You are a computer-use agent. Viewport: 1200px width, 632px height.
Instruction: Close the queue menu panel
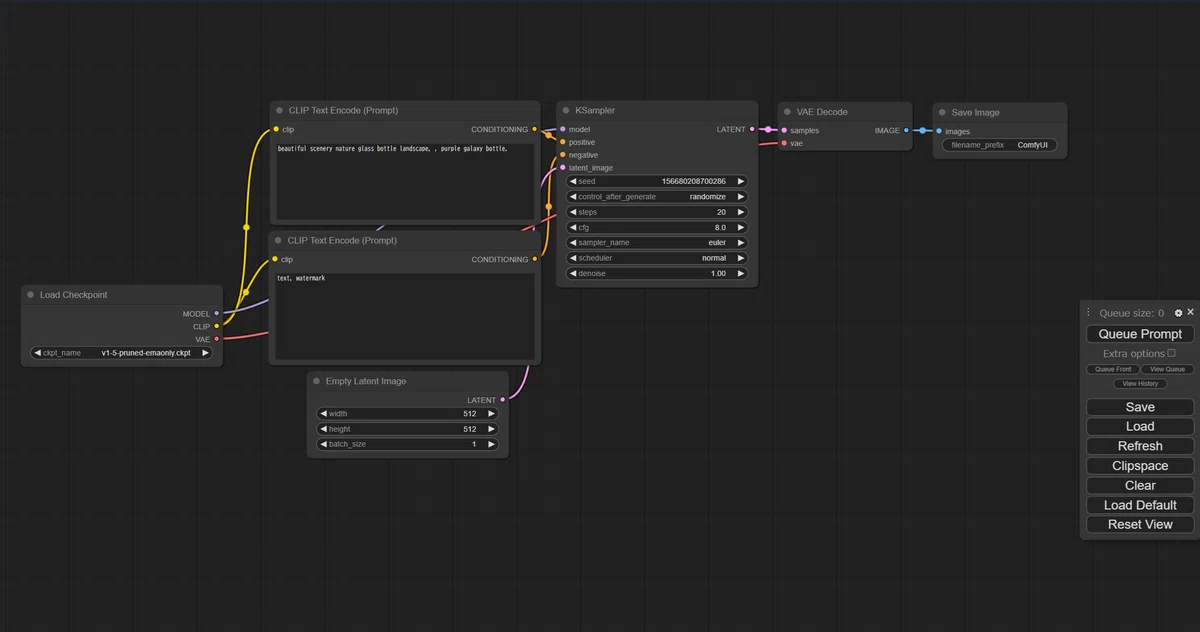pos(1190,313)
